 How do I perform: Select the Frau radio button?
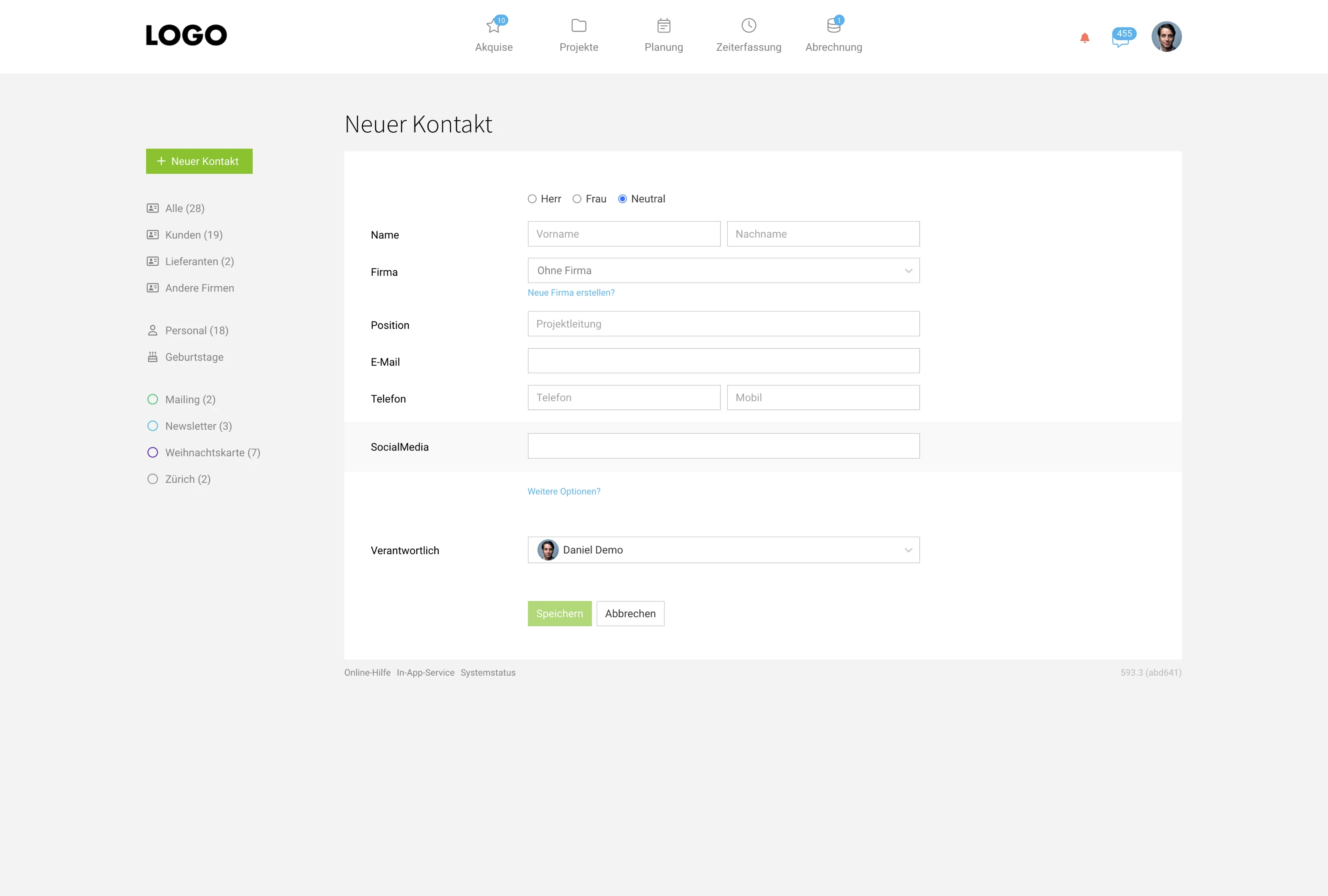pyautogui.click(x=577, y=199)
